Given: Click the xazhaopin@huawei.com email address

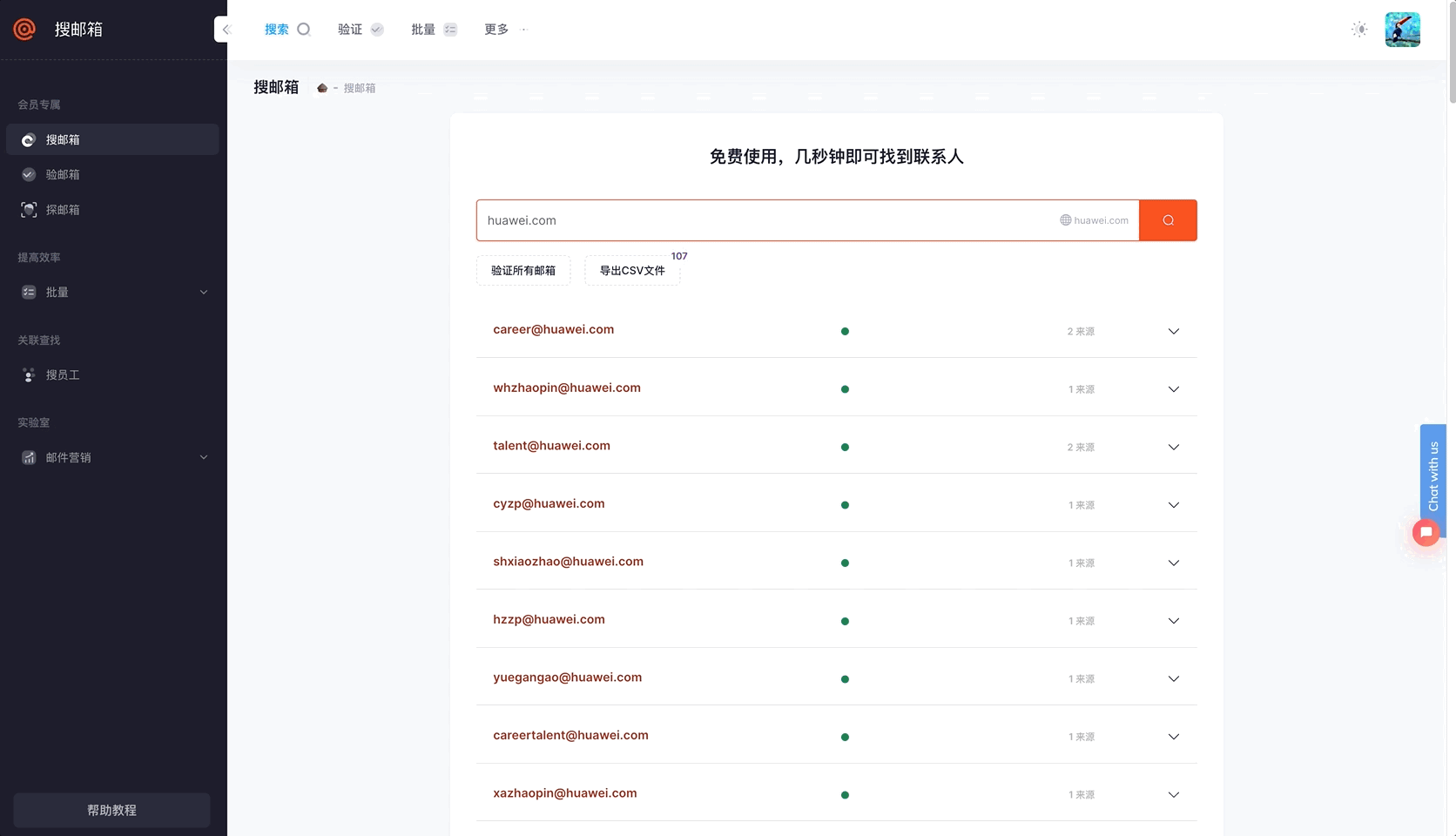Looking at the screenshot, I should pyautogui.click(x=565, y=792).
